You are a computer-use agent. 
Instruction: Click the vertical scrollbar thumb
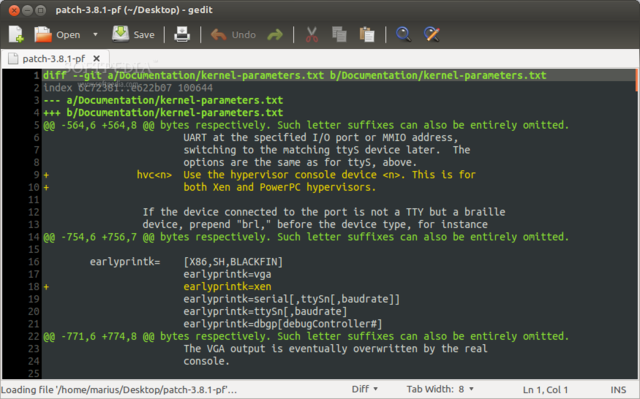pos(637,80)
